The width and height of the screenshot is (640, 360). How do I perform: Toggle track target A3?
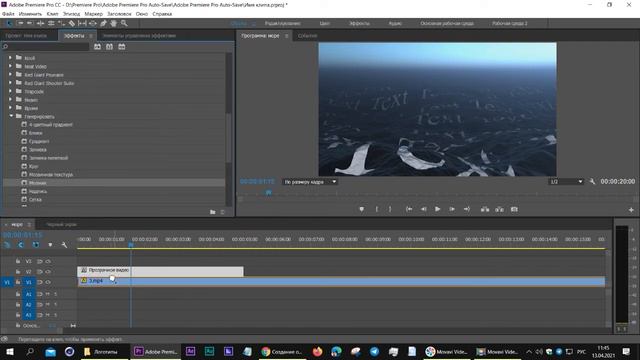tap(29, 315)
